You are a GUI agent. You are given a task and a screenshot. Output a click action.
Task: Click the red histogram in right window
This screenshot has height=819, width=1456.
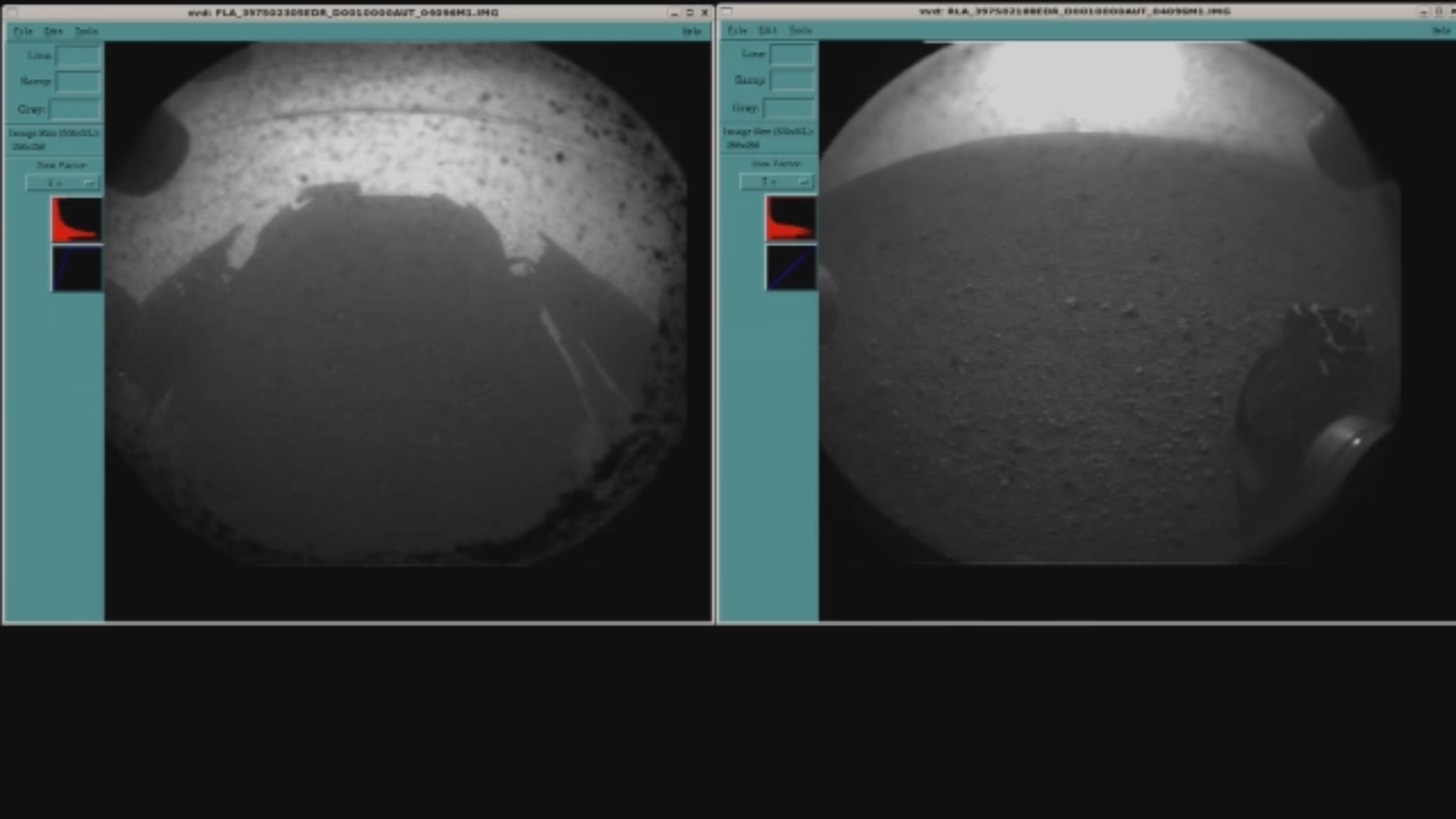click(x=791, y=218)
